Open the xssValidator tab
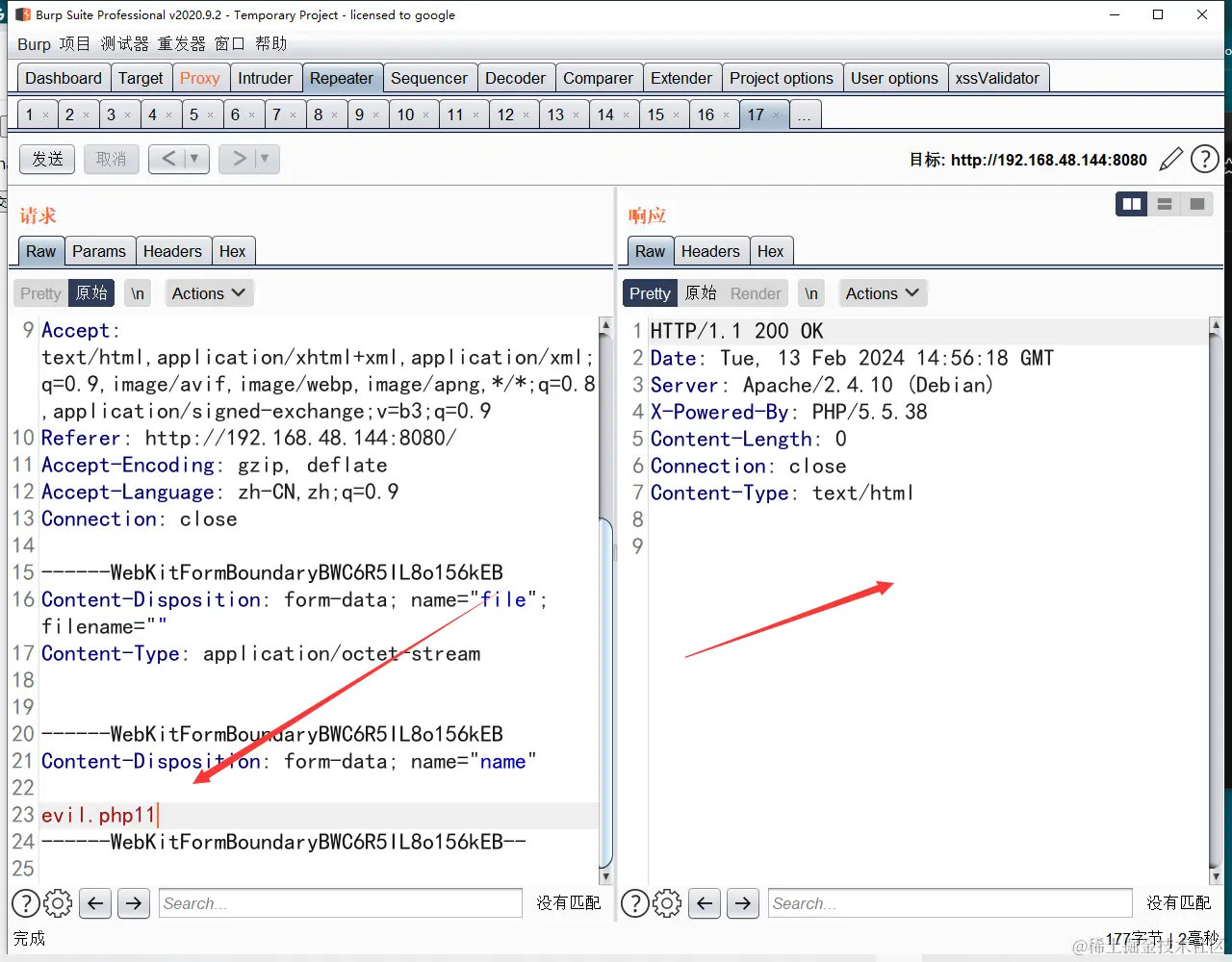Image resolution: width=1232 pixels, height=962 pixels. pyautogui.click(x=997, y=78)
